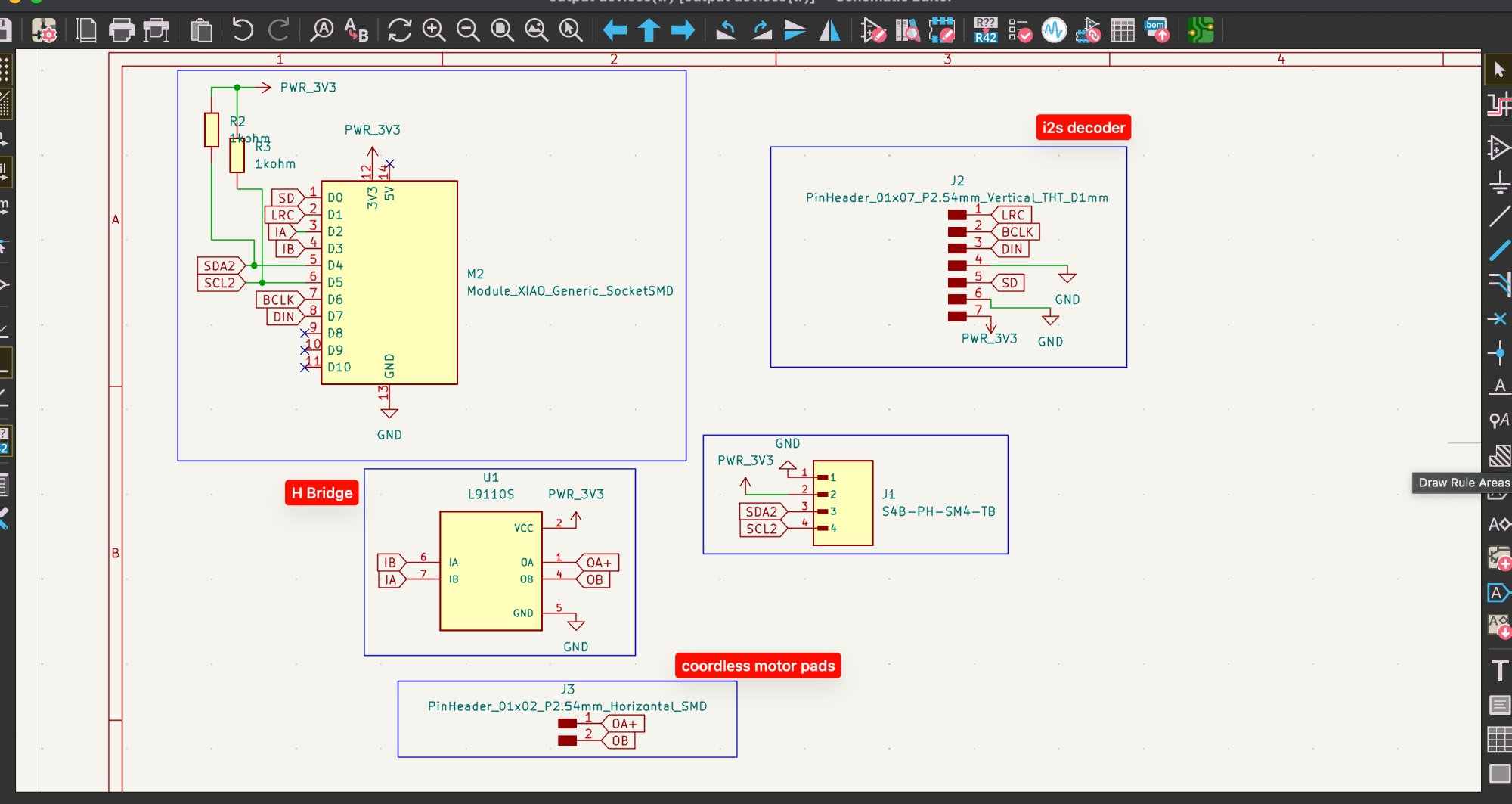
Task: Select the Draw Rule Areas tool
Action: [x=1498, y=455]
